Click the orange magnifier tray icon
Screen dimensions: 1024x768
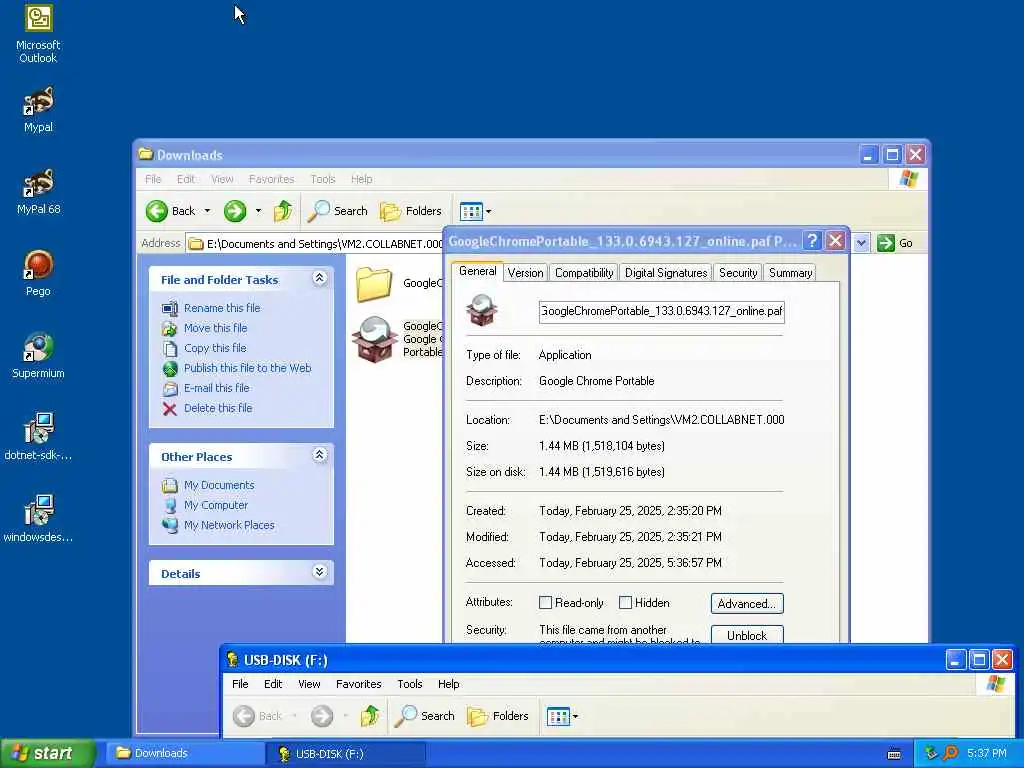(x=950, y=753)
